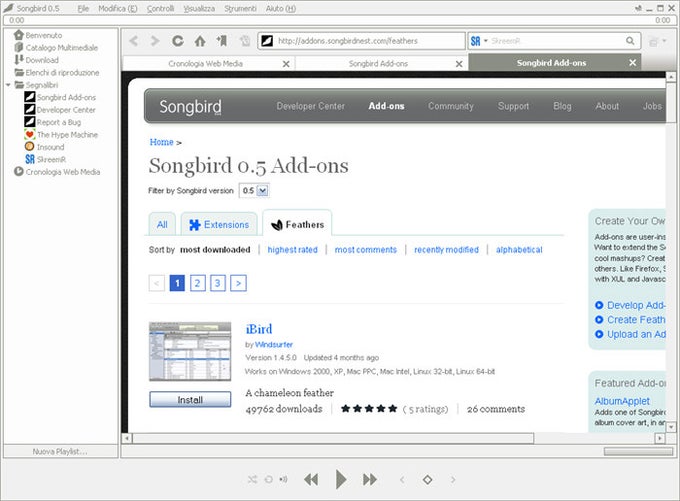Start playback with the play button
This screenshot has height=501, width=680.
point(341,480)
